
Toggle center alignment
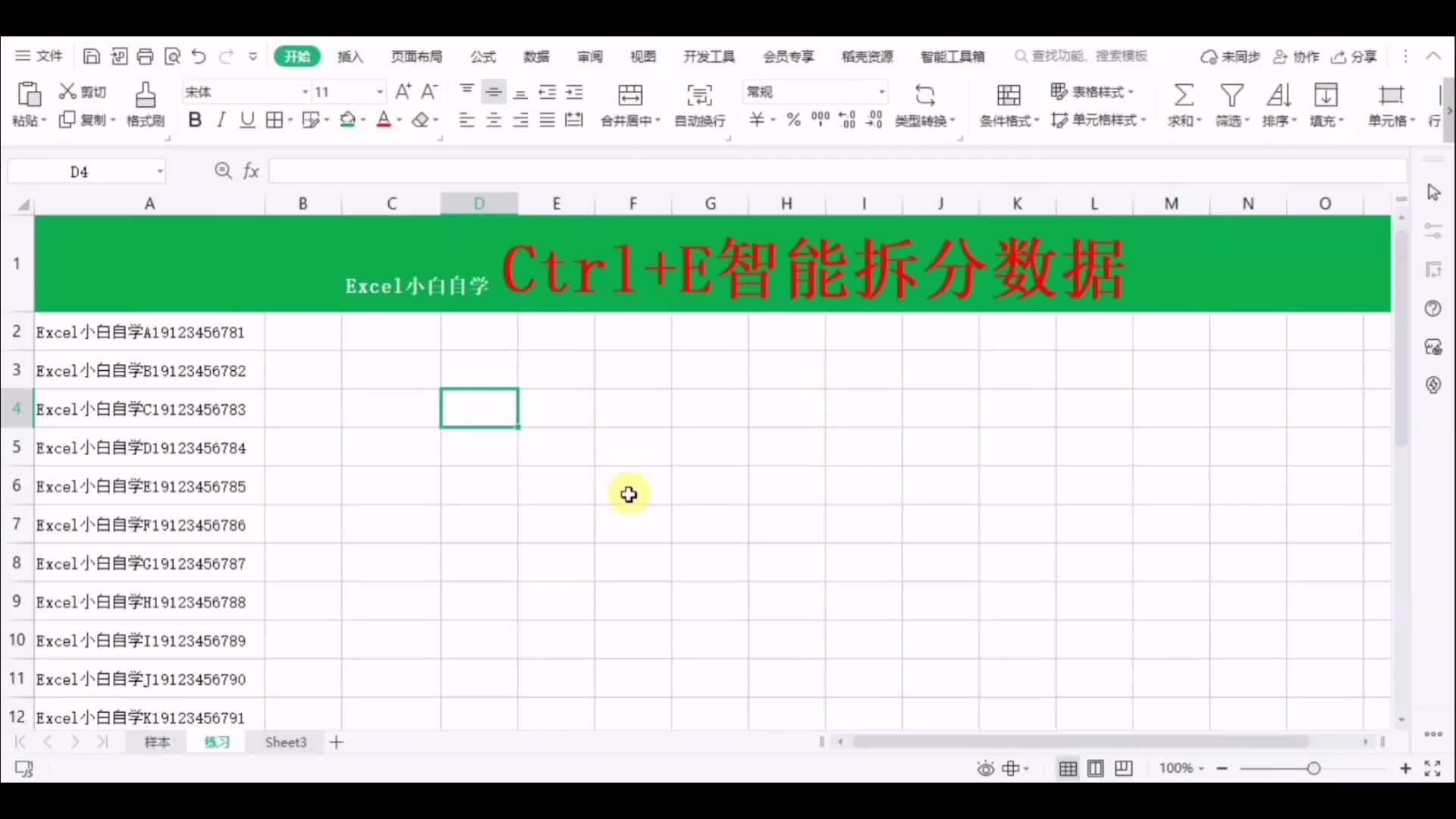494,119
